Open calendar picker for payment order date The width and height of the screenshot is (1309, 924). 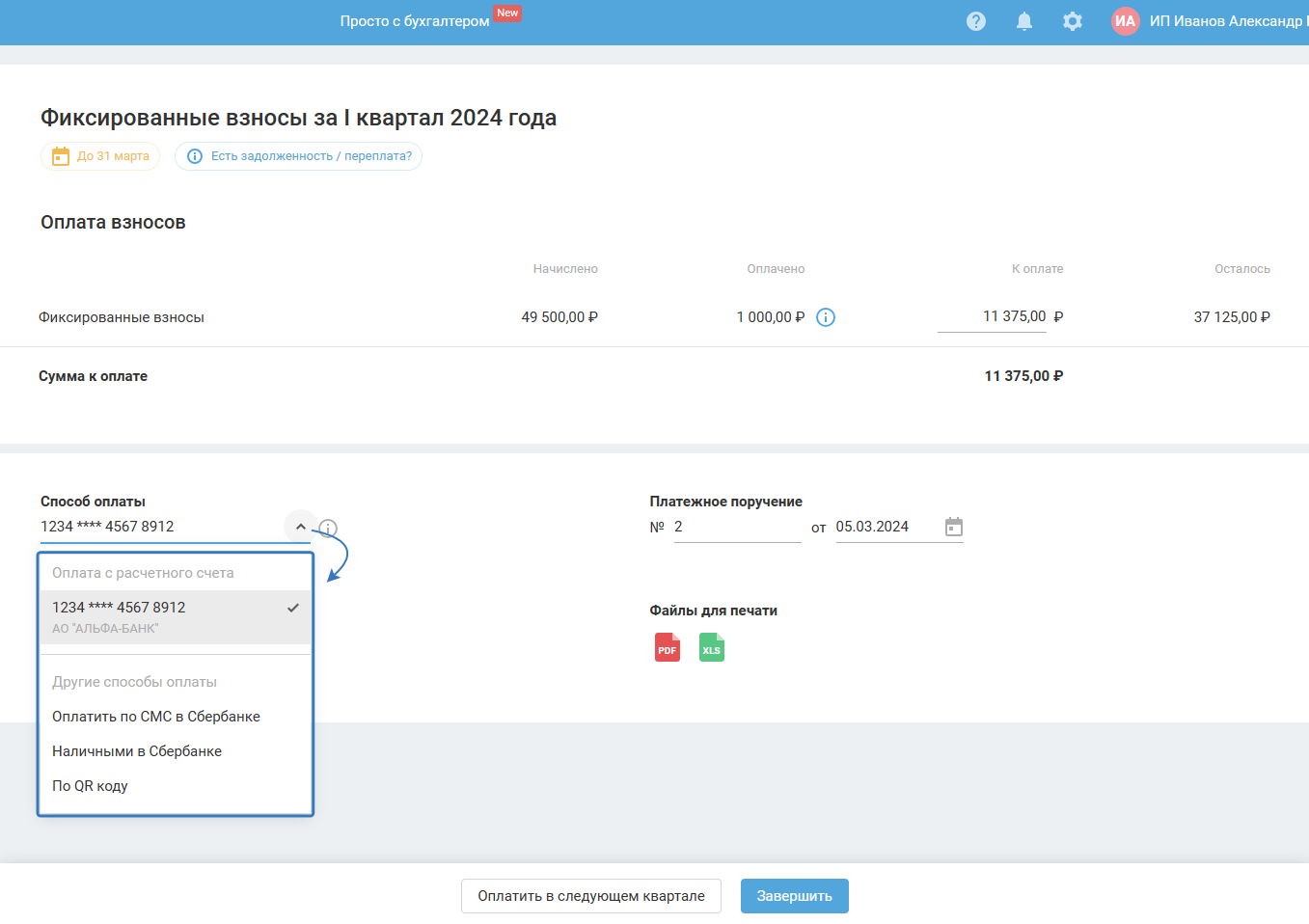click(x=953, y=527)
